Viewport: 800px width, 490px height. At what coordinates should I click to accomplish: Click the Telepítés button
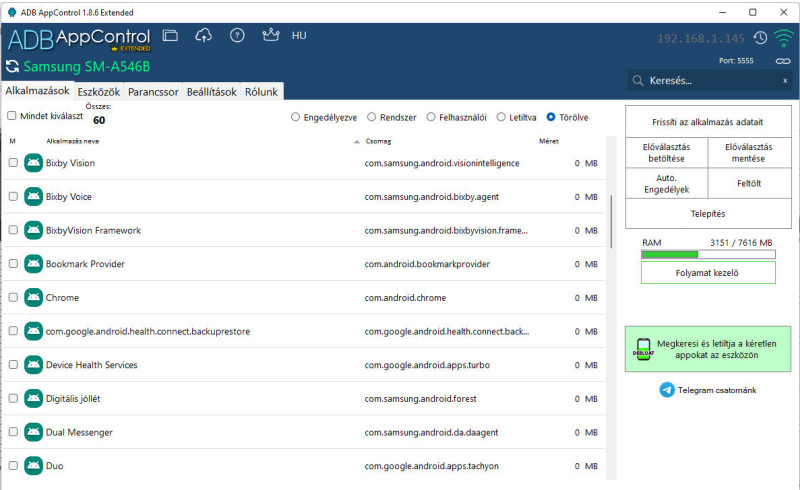[x=708, y=213]
